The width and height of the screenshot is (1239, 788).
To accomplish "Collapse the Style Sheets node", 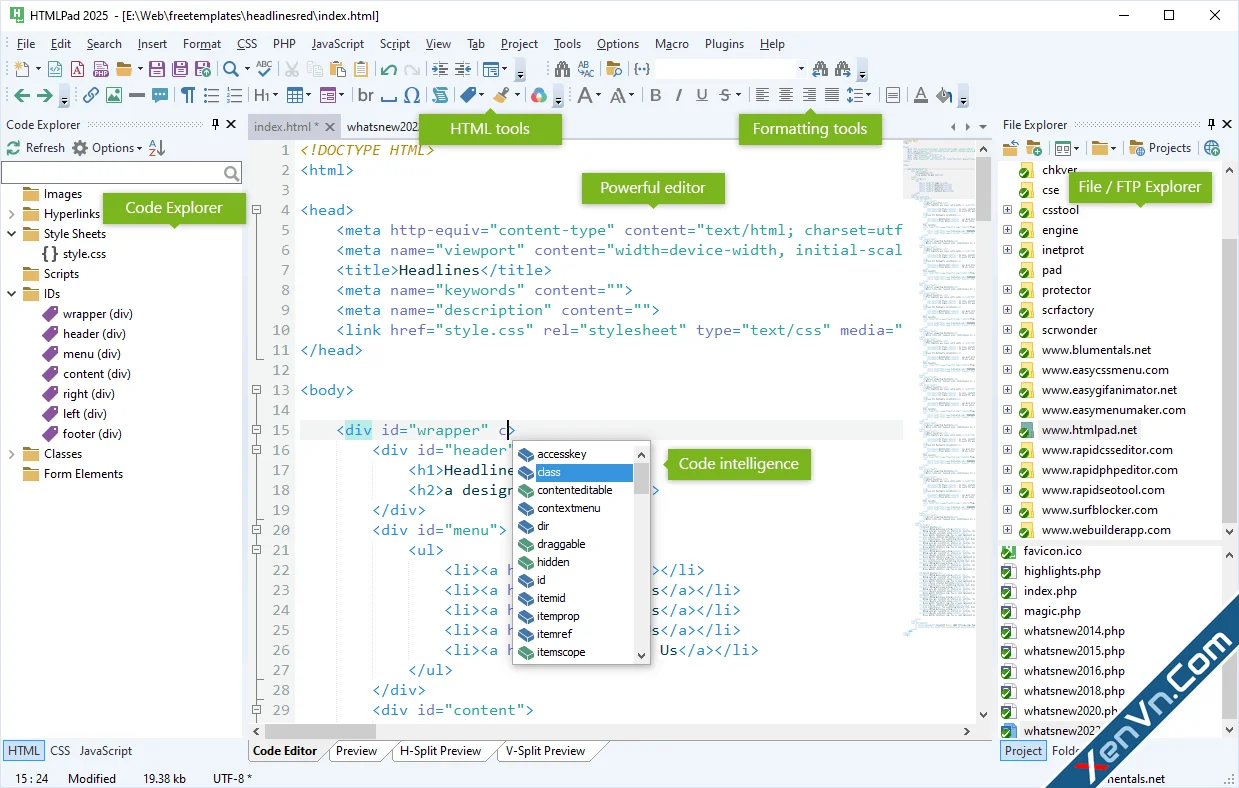I will 12,234.
